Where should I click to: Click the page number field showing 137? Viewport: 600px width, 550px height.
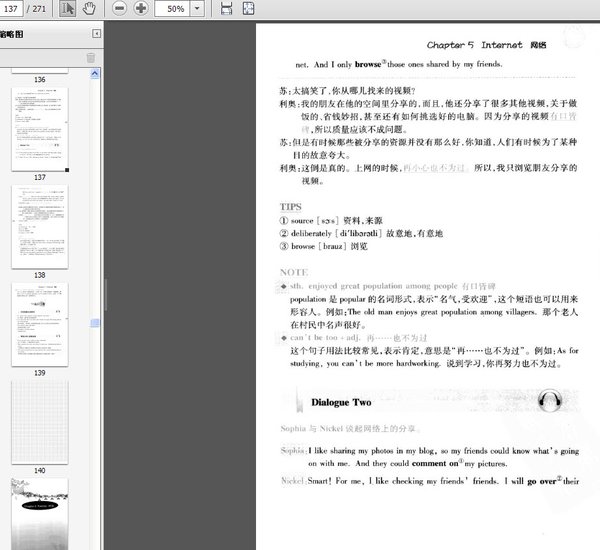pyautogui.click(x=11, y=8)
